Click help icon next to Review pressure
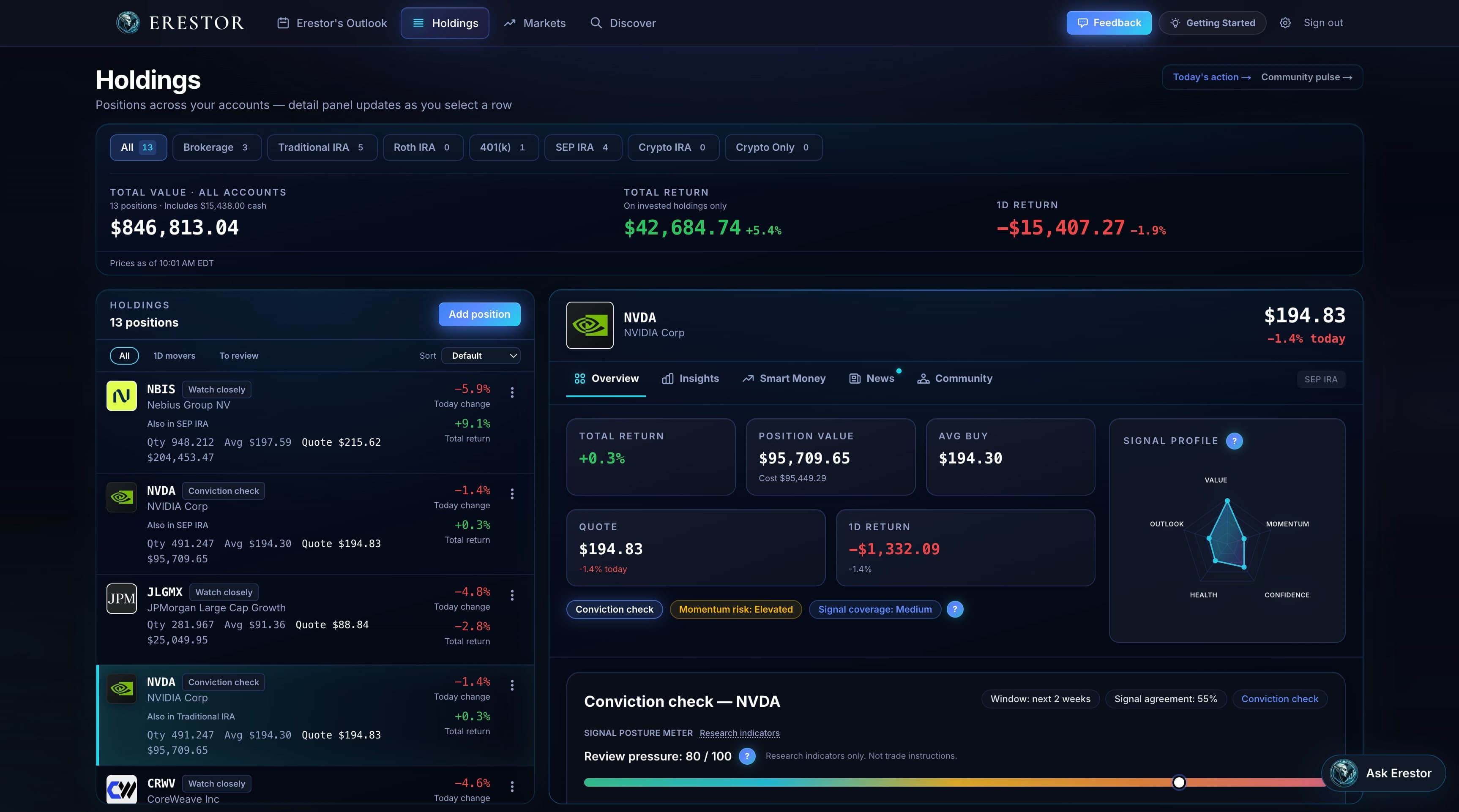1459x812 pixels. (x=747, y=757)
